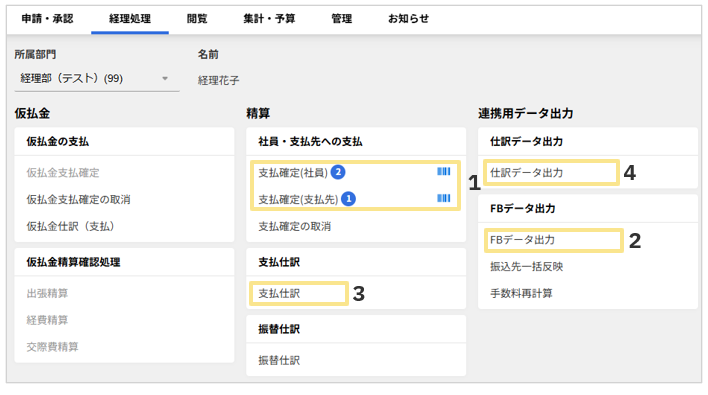Open 仮払金支払確定の取消
This screenshot has width=708, height=395.
[79, 200]
